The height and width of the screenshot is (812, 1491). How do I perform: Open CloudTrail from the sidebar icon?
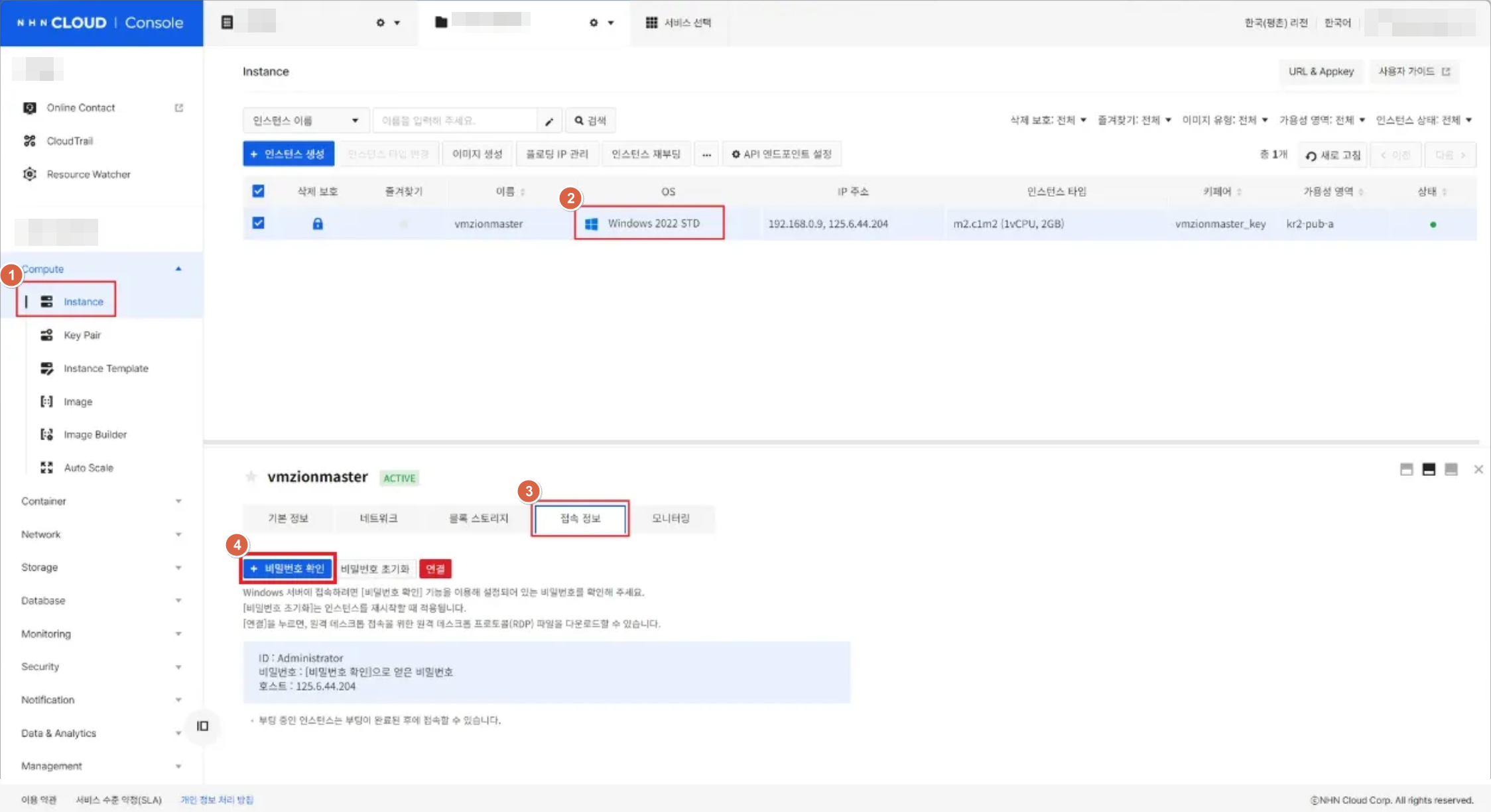pos(30,141)
